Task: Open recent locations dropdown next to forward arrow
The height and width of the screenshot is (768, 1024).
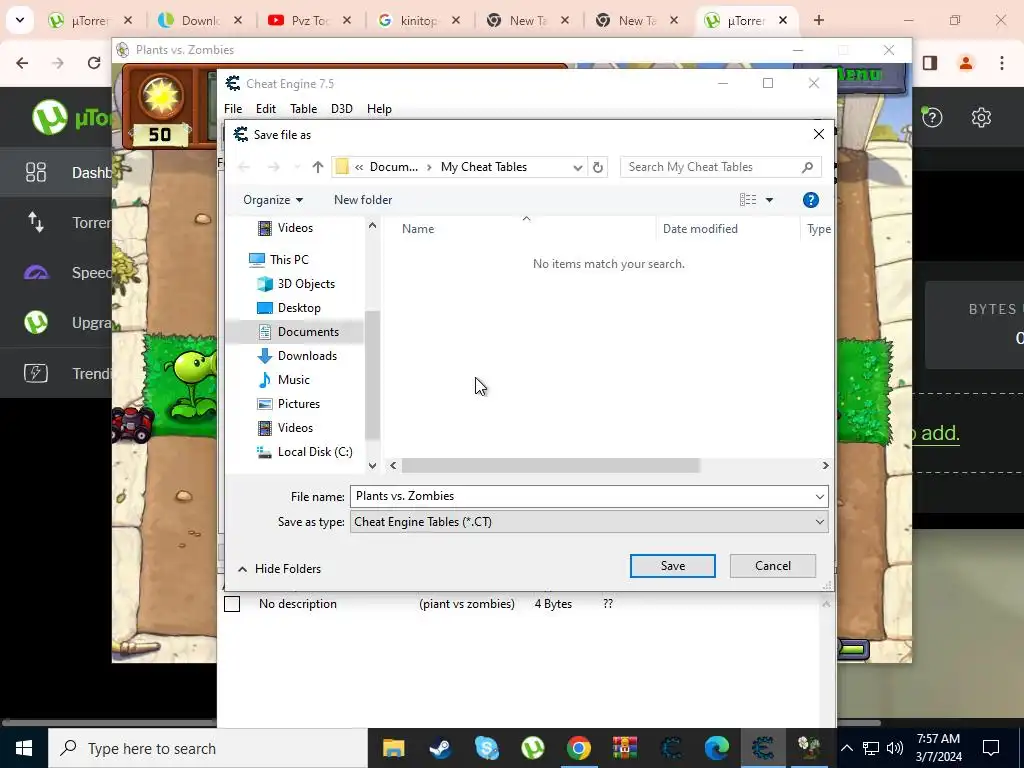Action: tap(297, 167)
